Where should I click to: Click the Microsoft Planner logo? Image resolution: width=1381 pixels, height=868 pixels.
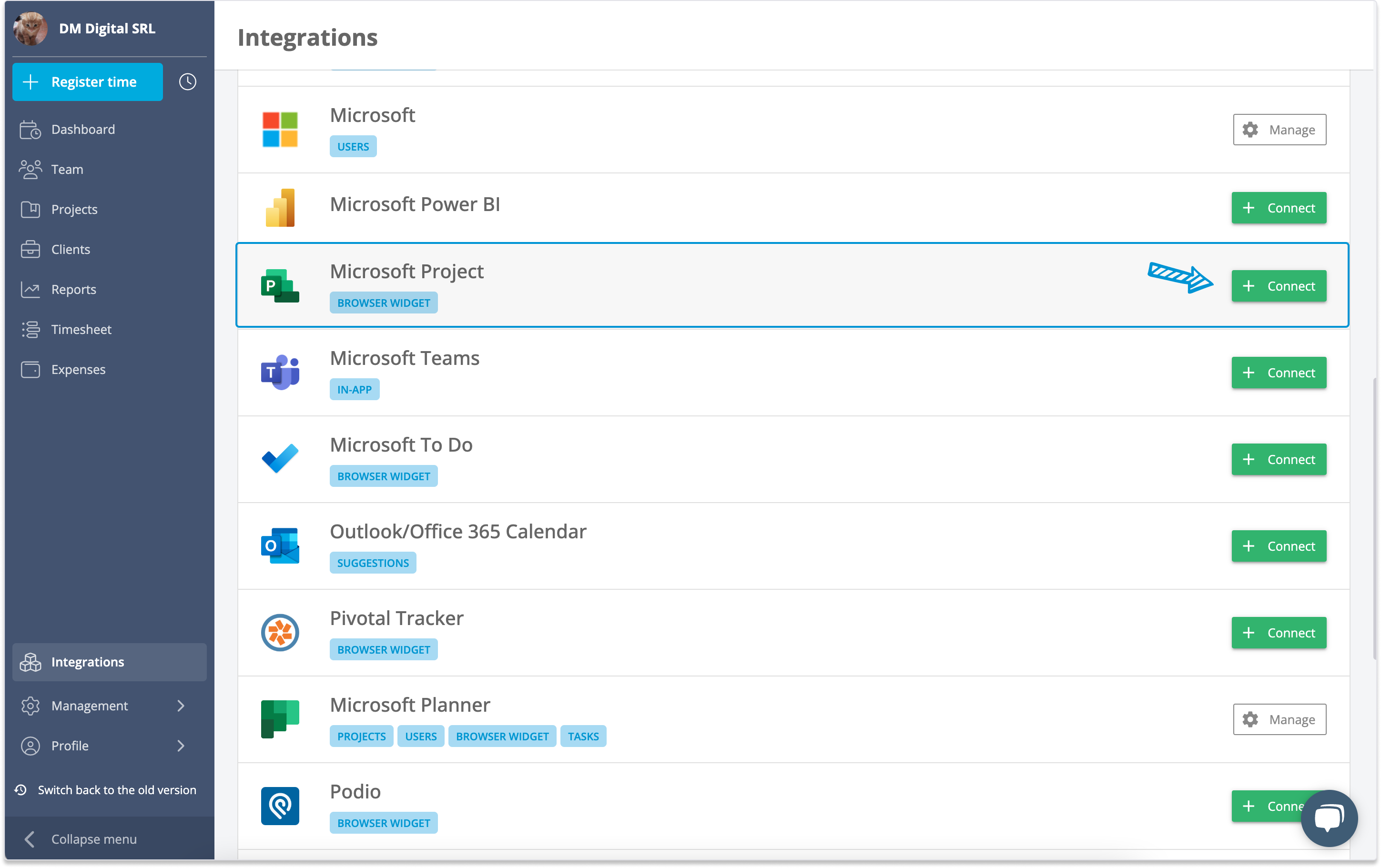280,719
